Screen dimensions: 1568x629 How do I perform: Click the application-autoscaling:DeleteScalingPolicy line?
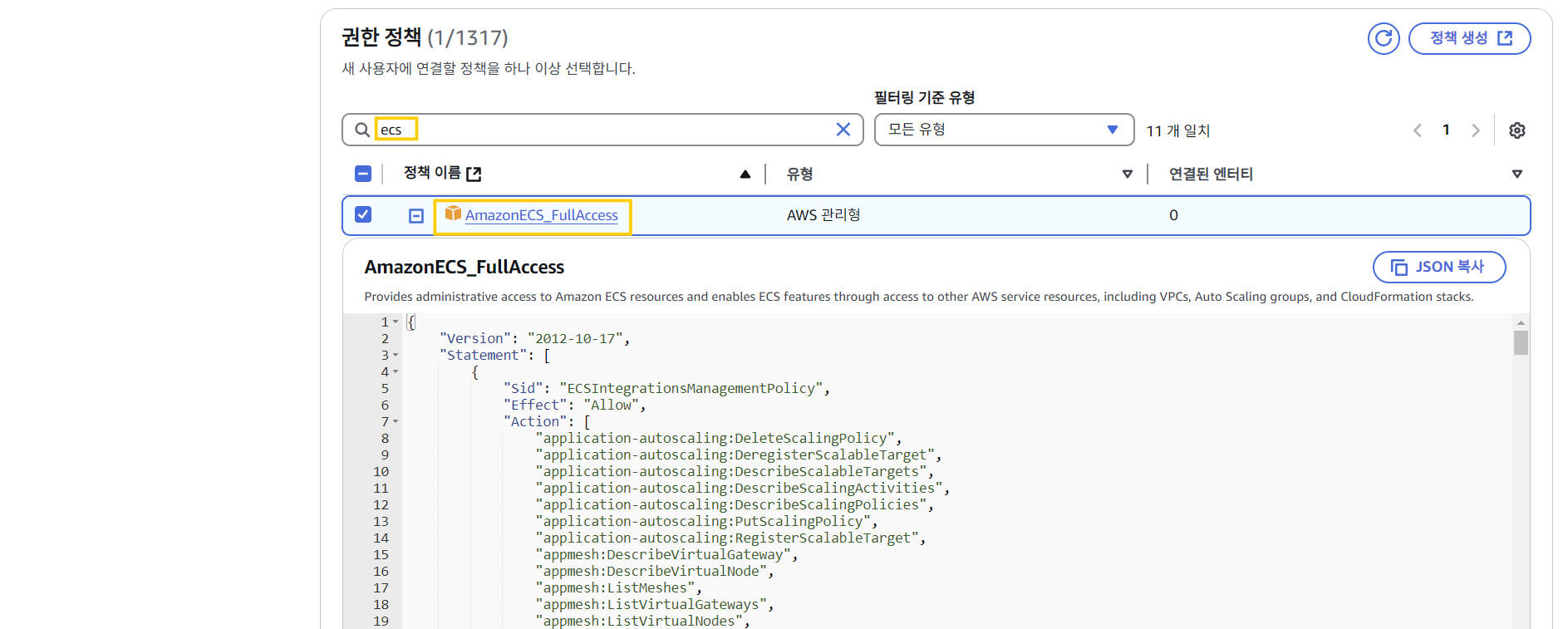pyautogui.click(x=719, y=438)
